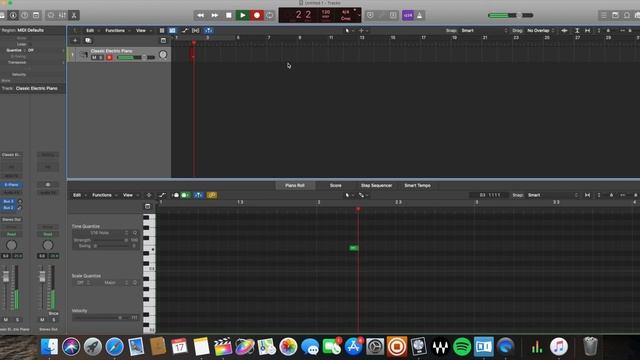Adjust Classic Electric Piano track volume slider
This screenshot has height=360, width=640.
[136, 58]
